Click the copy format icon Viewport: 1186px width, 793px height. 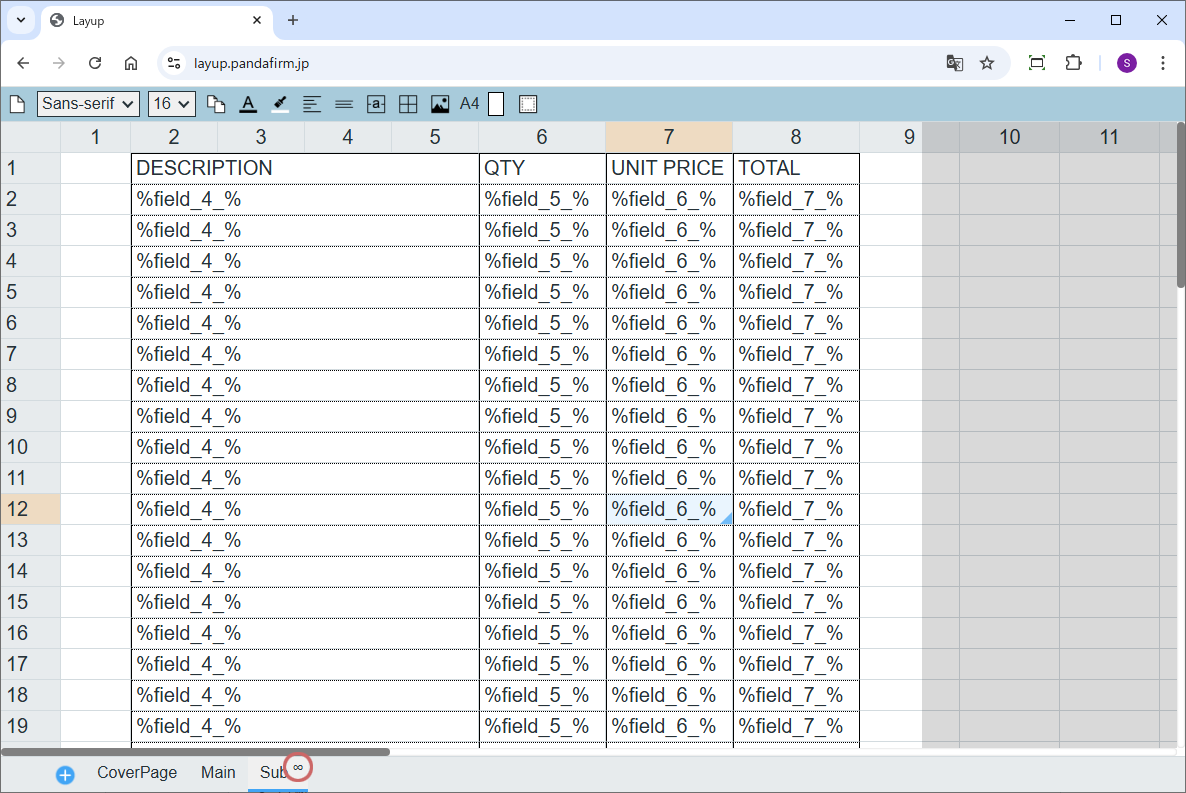tap(216, 104)
